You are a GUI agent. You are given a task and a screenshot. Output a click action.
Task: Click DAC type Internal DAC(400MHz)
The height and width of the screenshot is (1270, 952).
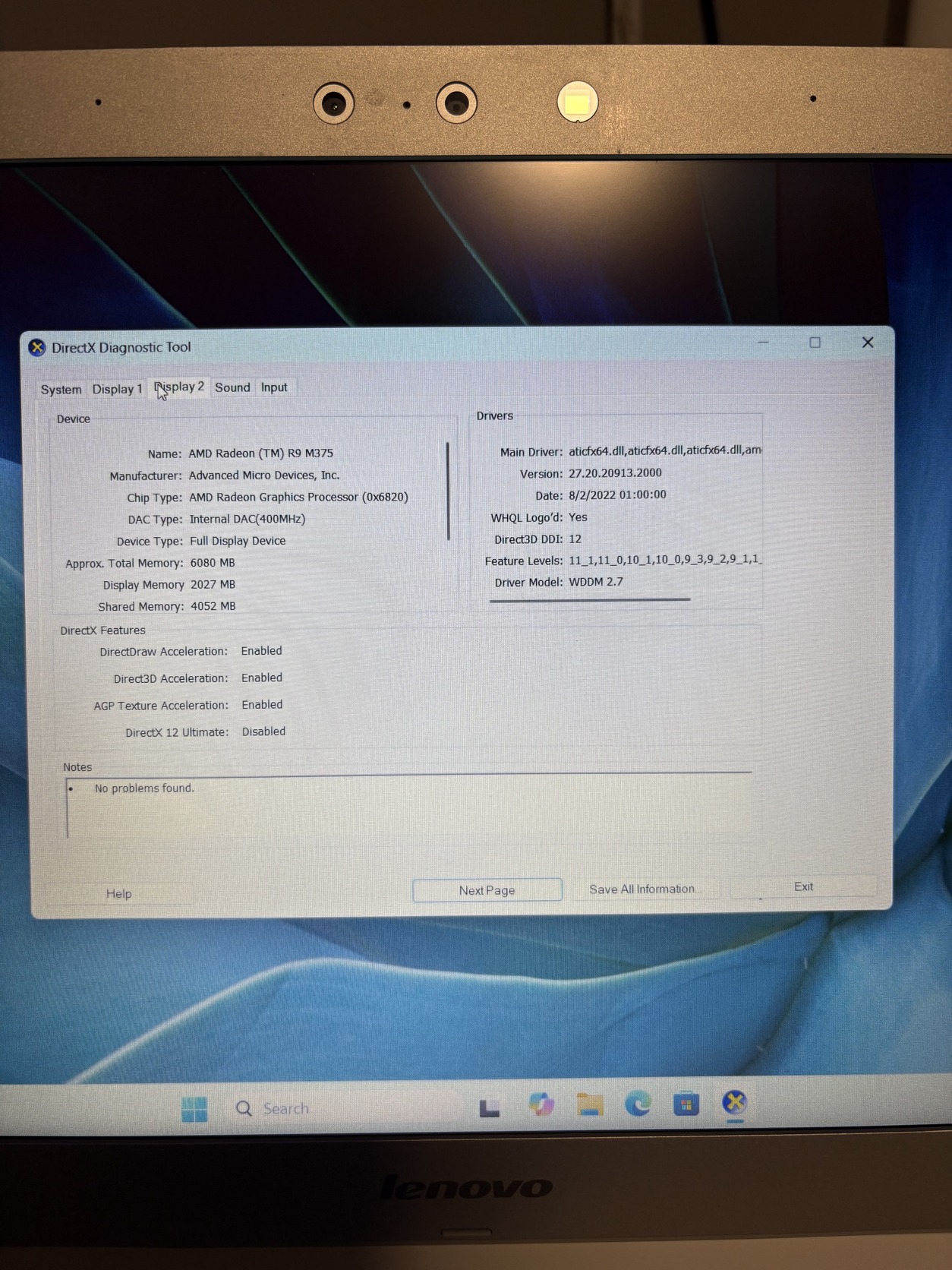pyautogui.click(x=247, y=519)
